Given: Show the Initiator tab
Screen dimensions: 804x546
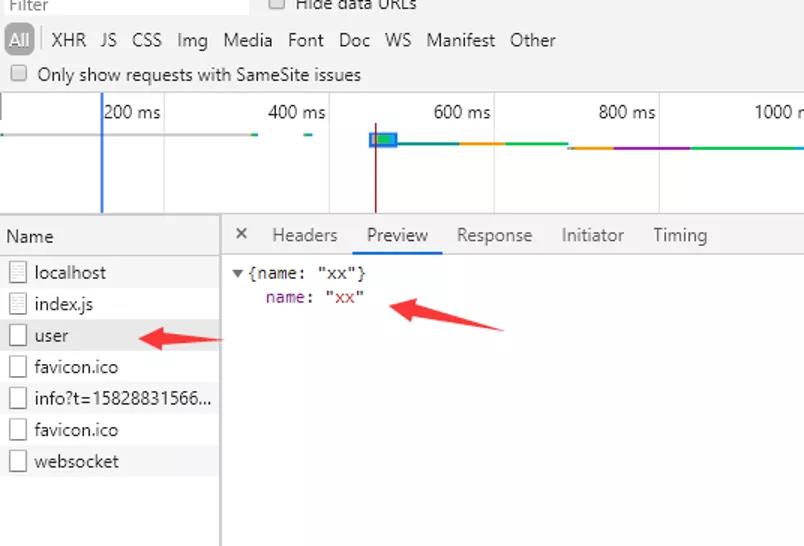Looking at the screenshot, I should tap(592, 235).
